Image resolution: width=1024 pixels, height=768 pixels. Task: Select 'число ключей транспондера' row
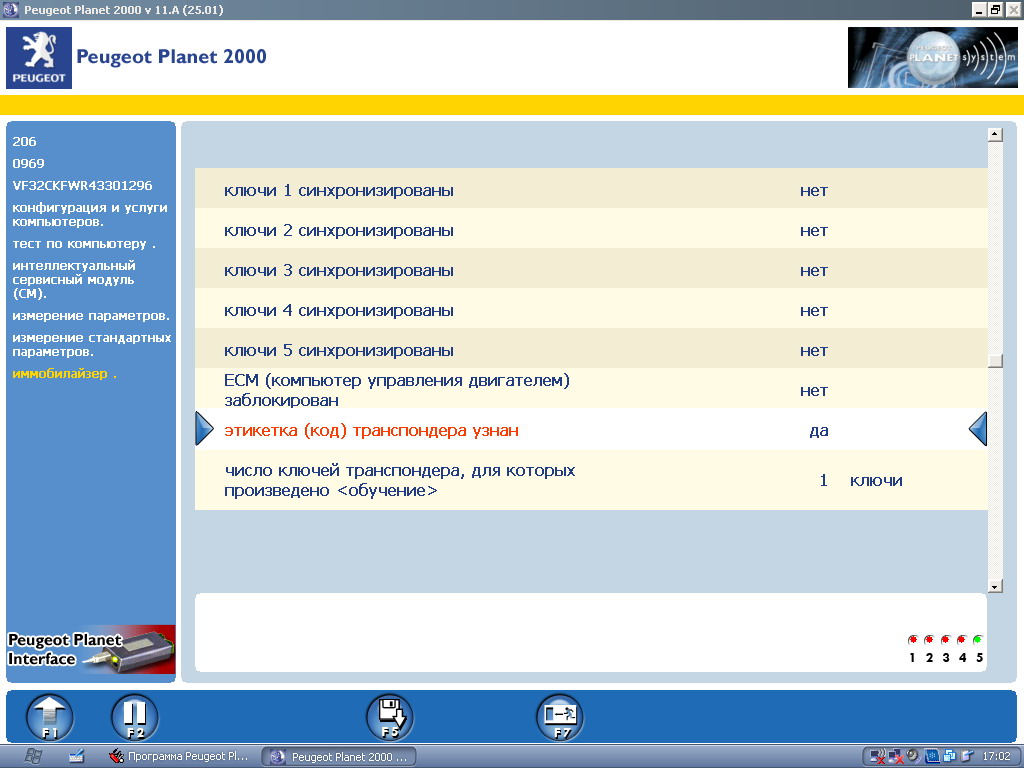point(591,480)
